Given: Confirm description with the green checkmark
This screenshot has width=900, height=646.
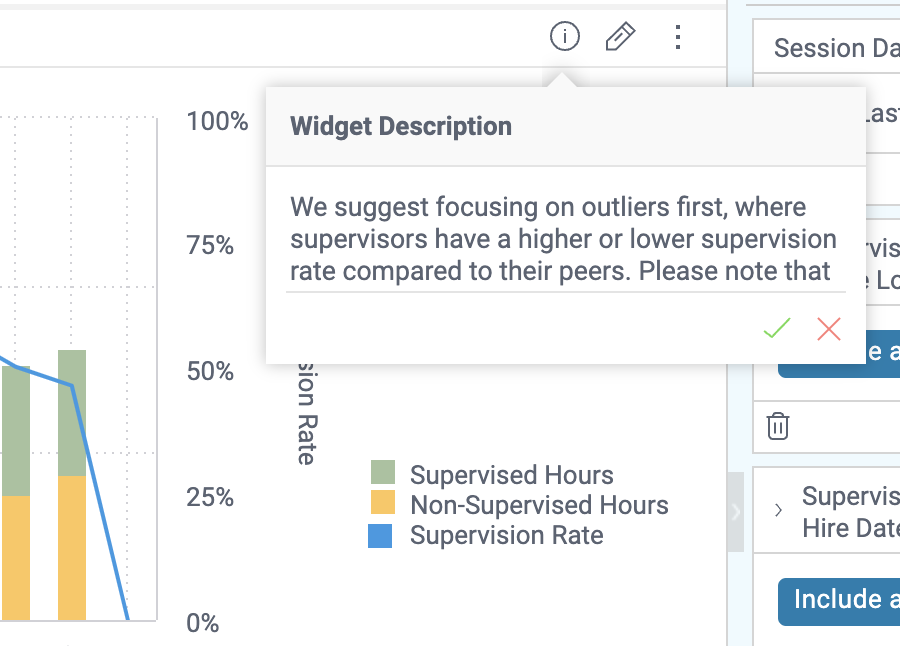Looking at the screenshot, I should click(x=777, y=329).
